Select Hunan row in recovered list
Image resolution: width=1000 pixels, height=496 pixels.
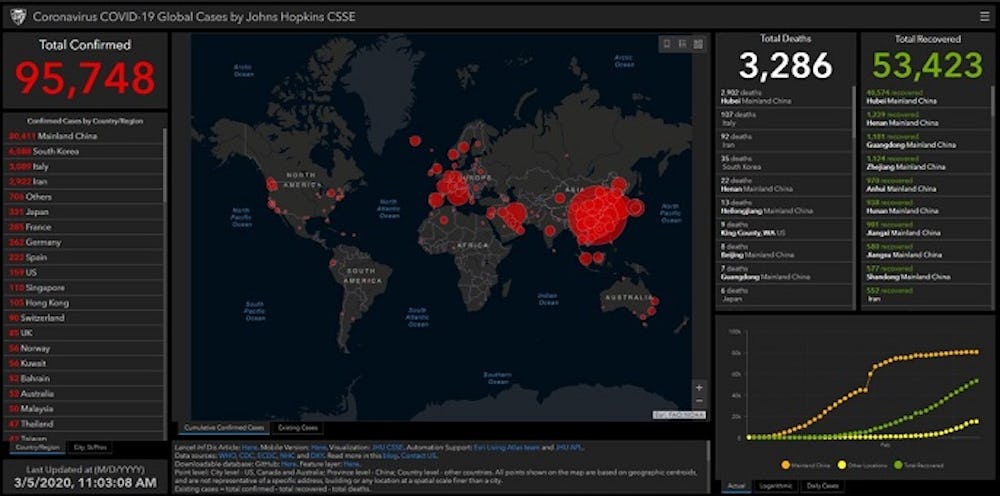click(926, 207)
